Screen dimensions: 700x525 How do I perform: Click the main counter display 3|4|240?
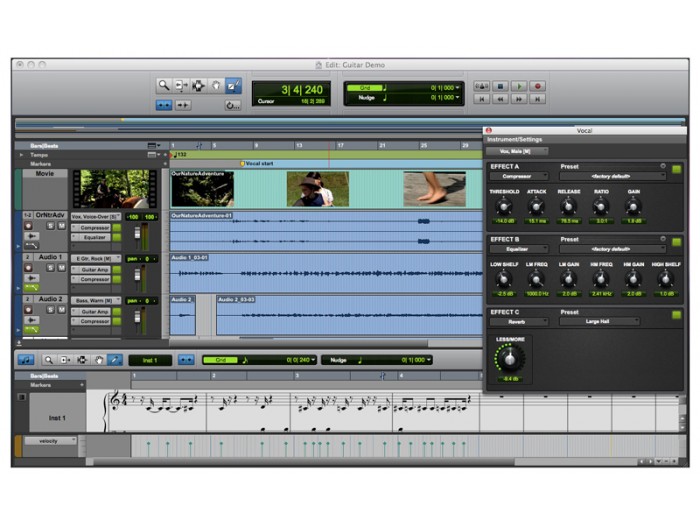tap(302, 90)
